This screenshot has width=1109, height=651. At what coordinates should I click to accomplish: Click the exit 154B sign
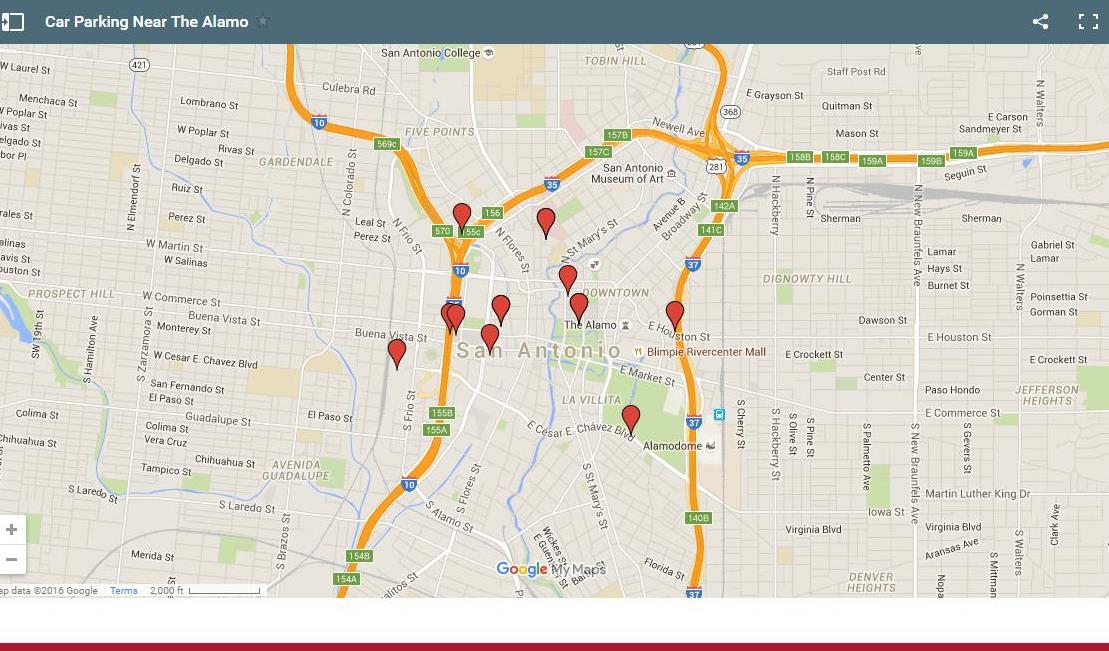[x=359, y=555]
